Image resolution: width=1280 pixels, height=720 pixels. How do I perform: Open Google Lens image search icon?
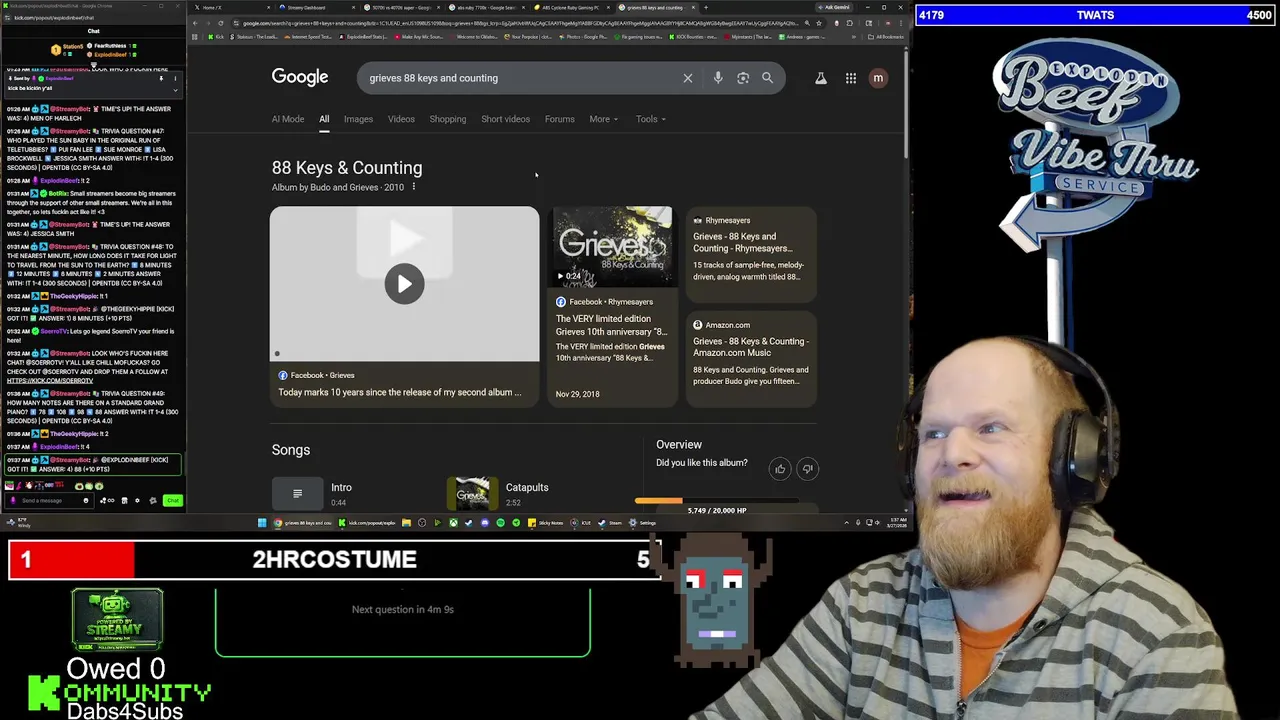pos(743,78)
